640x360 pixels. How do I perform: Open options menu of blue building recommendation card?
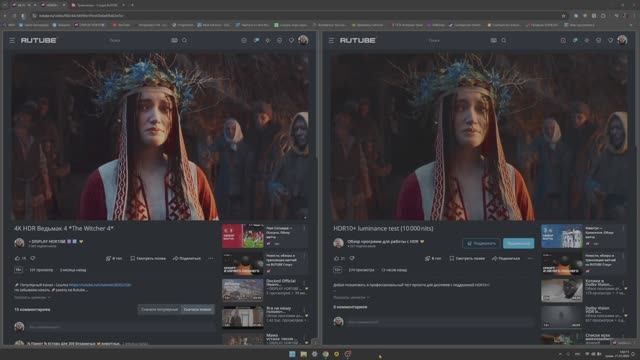[x=624, y=229]
